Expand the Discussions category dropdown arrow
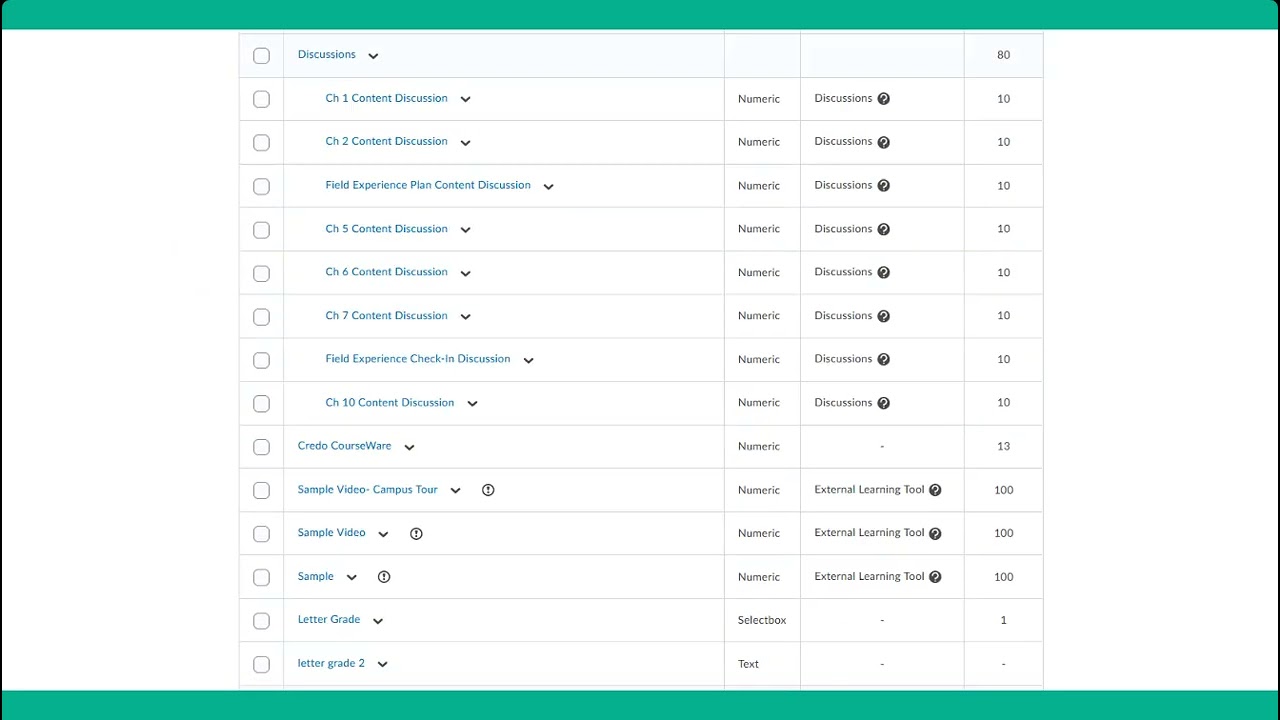The width and height of the screenshot is (1280, 720). coord(373,56)
